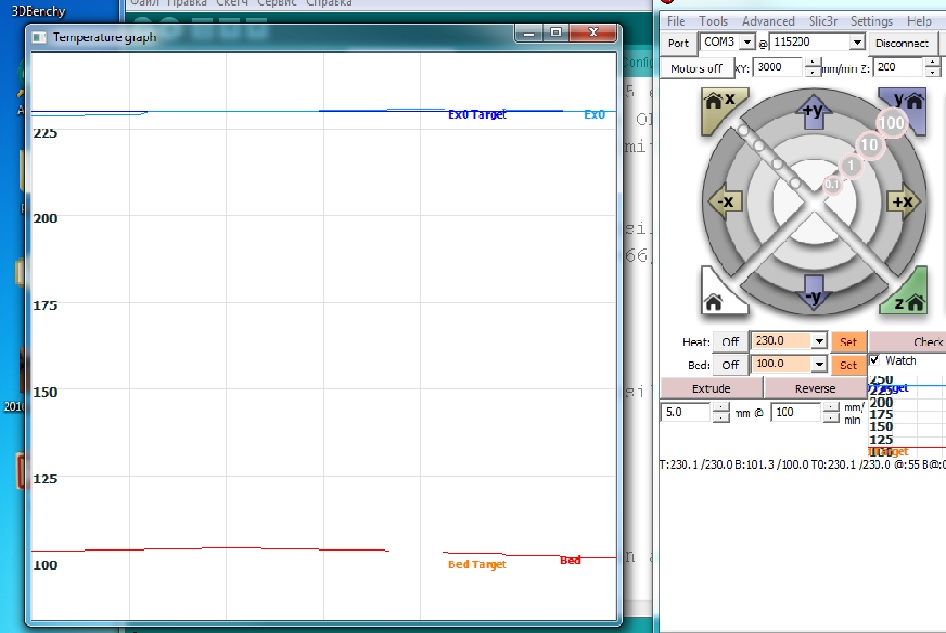Click the extrusion length field showing 5.0
This screenshot has width=946, height=633.
click(686, 412)
